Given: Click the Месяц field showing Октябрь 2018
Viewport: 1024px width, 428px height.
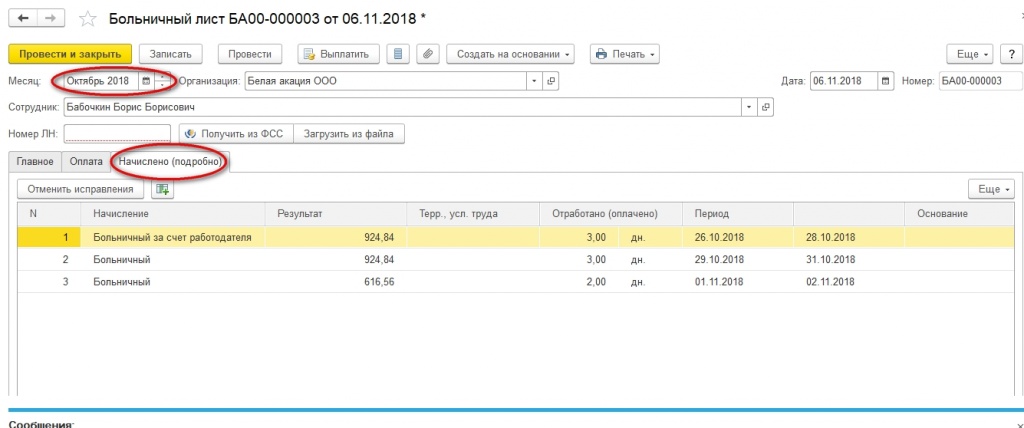Looking at the screenshot, I should pos(101,81).
